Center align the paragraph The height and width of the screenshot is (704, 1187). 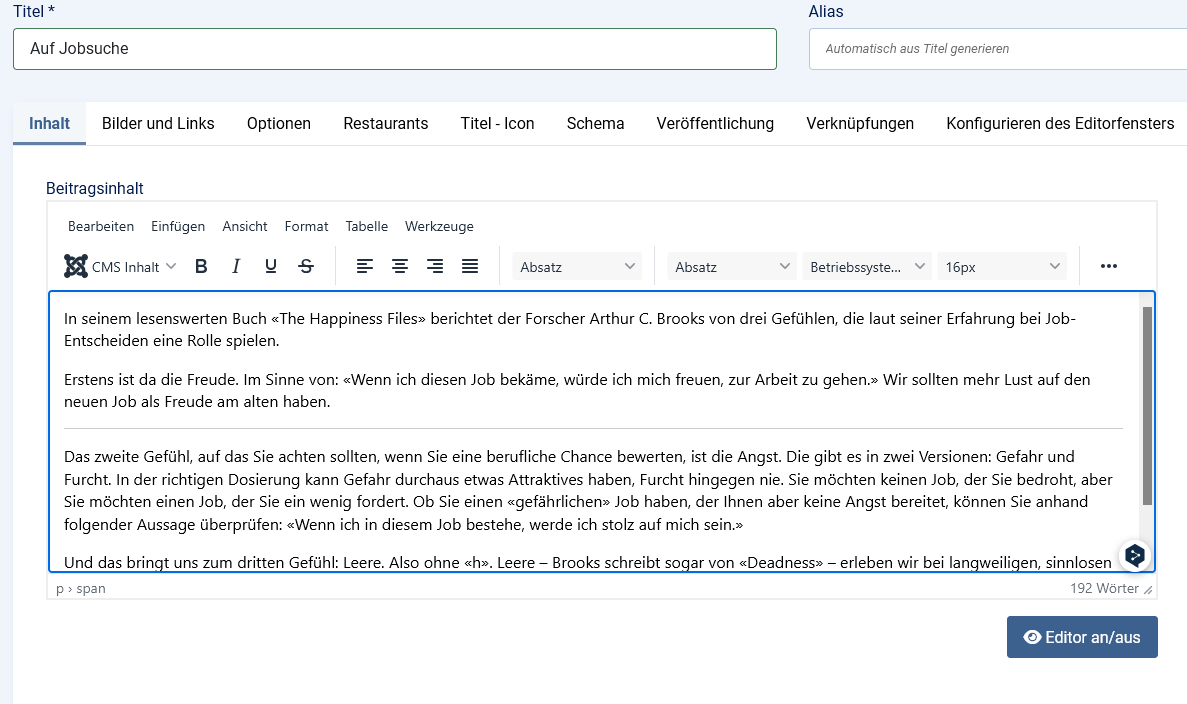pyautogui.click(x=400, y=266)
